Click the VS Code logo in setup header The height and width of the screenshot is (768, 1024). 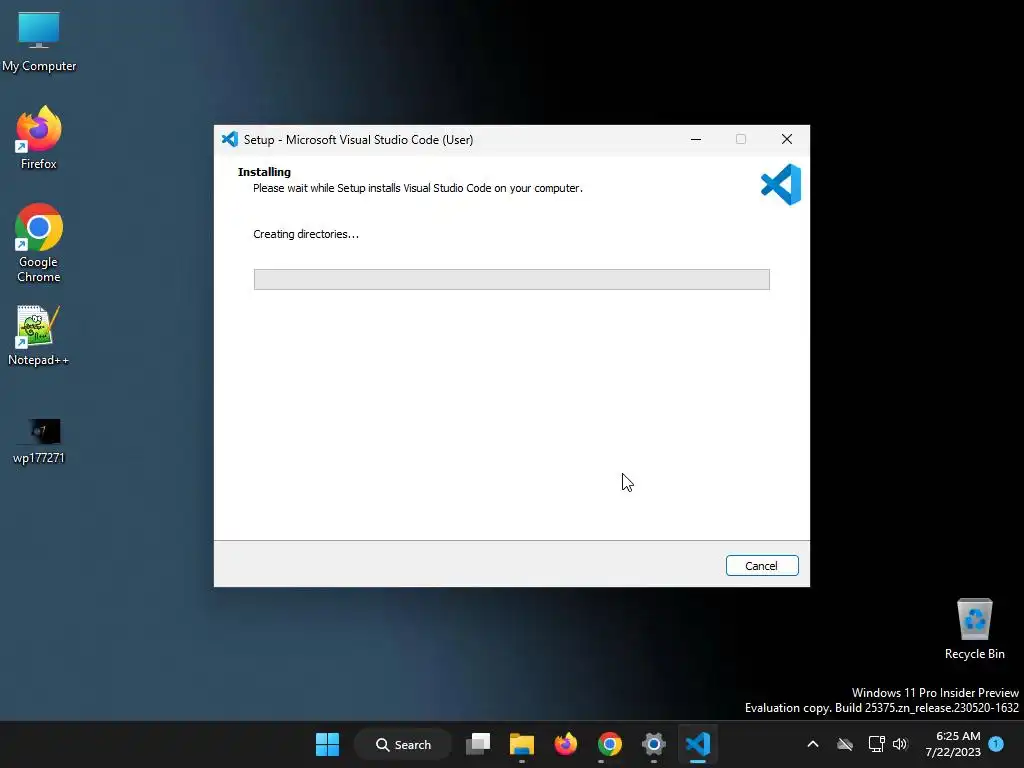(781, 185)
